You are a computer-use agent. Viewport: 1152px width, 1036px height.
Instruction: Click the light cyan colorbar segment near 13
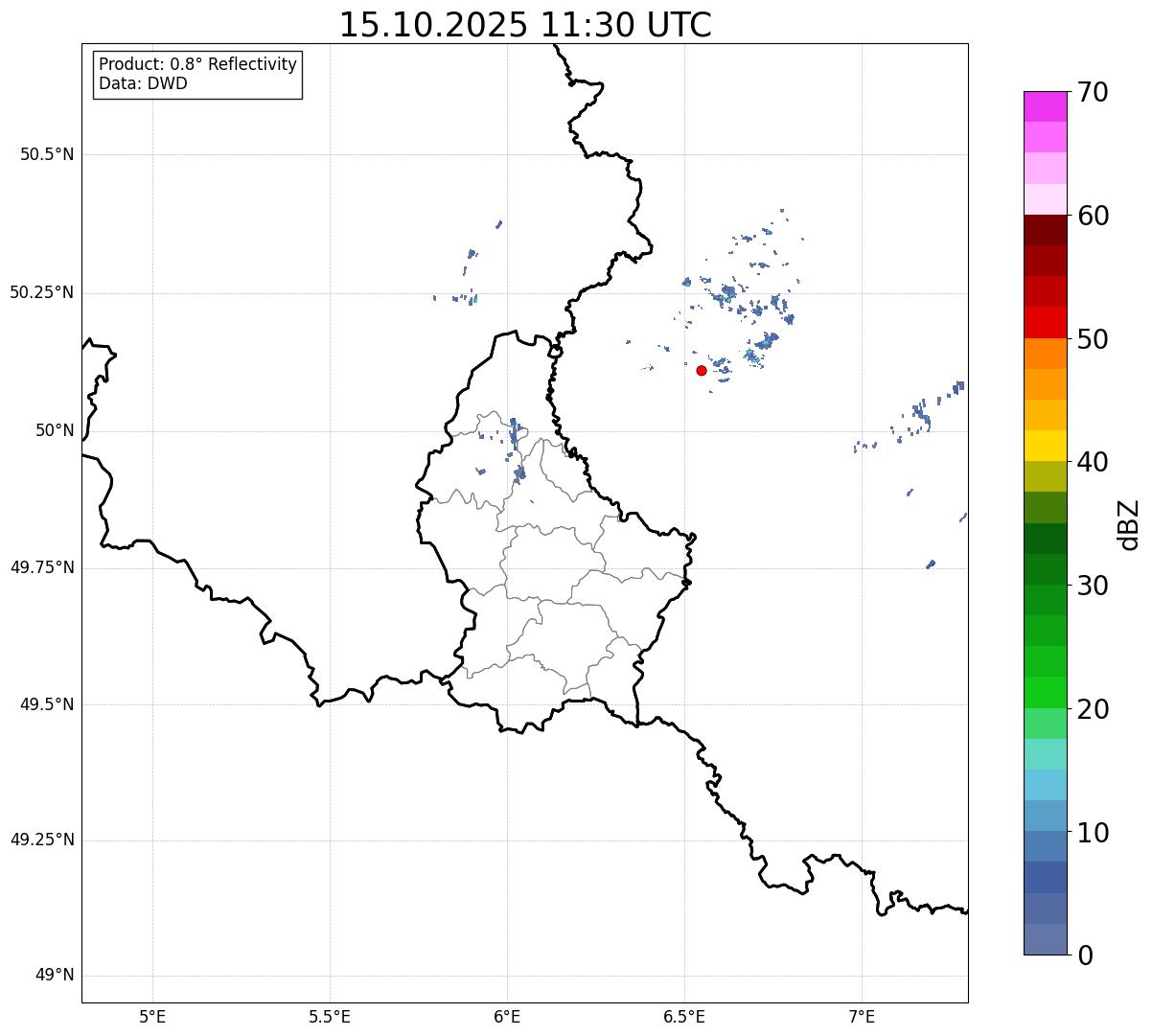(1045, 785)
